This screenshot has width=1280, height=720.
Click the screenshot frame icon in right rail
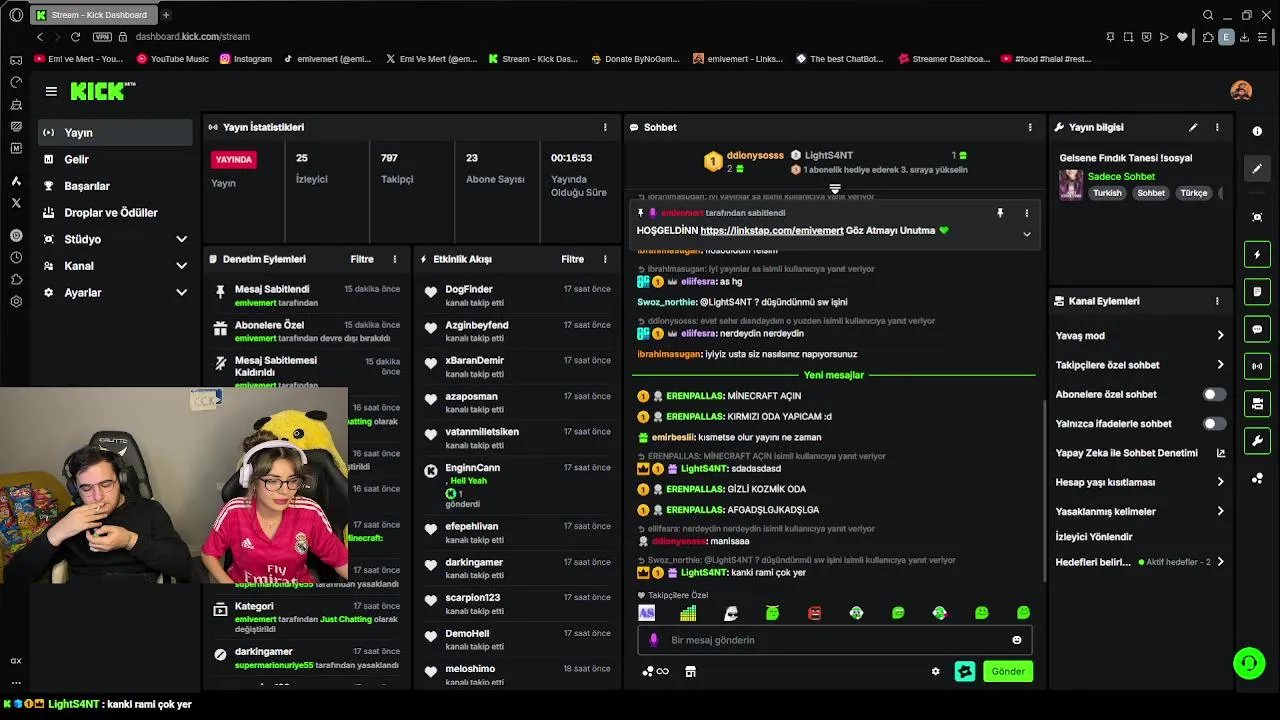1257,217
